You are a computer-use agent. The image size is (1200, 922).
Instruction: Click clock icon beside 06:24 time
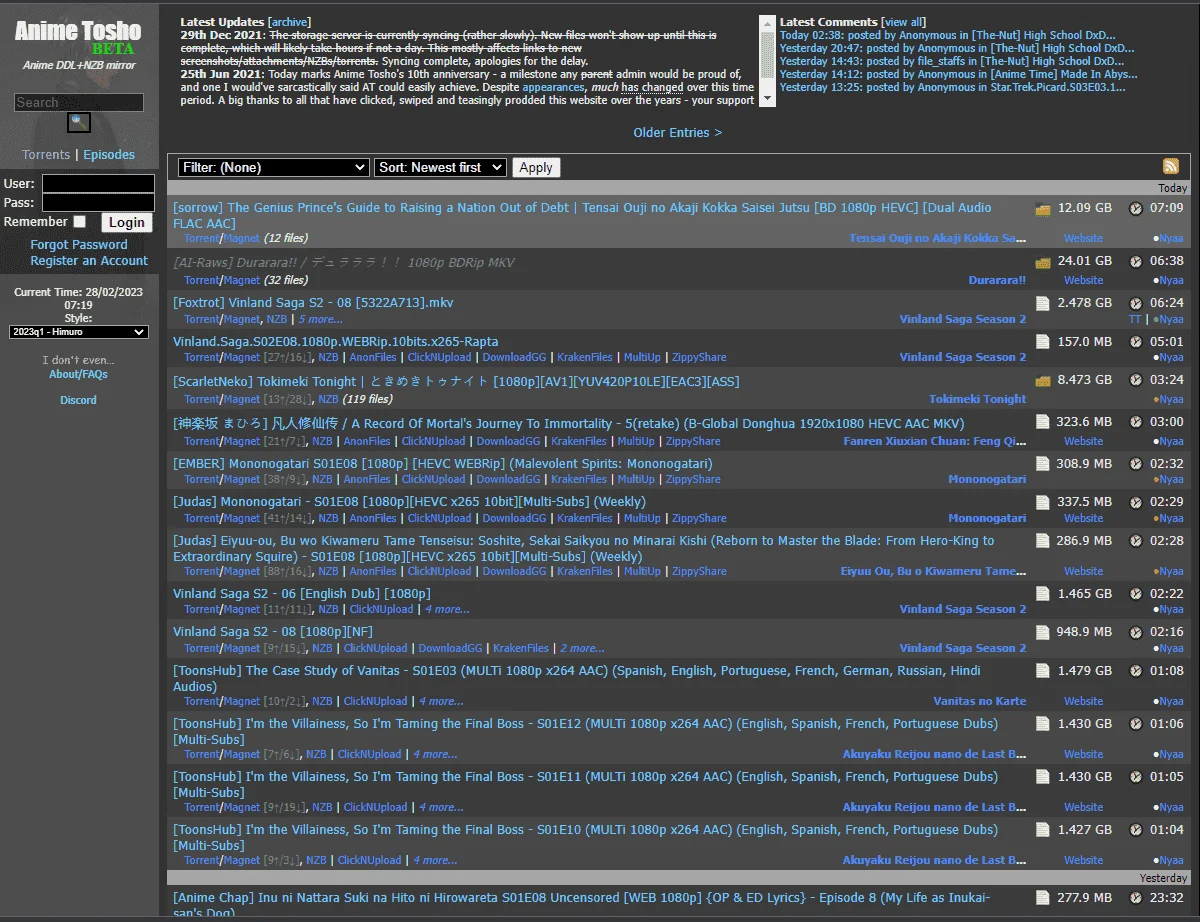tap(1135, 303)
